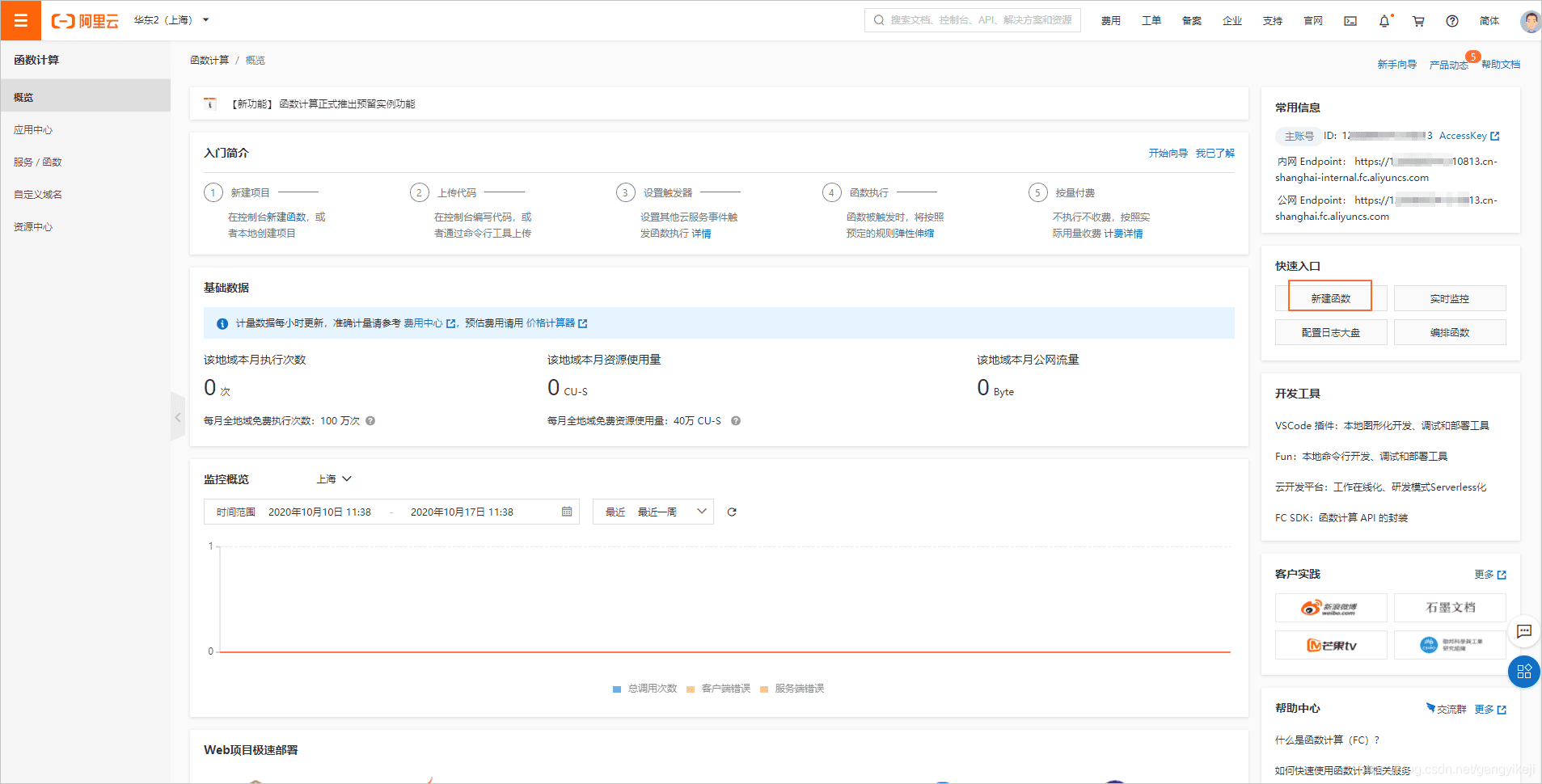Open the 新手向导 link
Screen dimensions: 1542x784
1397,65
